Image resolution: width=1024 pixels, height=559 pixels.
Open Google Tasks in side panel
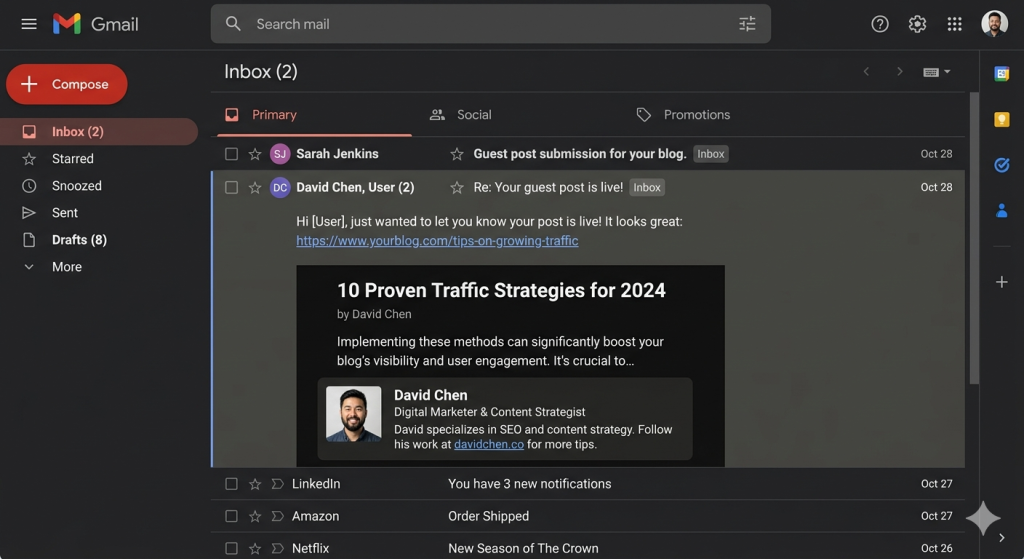tap(1001, 165)
